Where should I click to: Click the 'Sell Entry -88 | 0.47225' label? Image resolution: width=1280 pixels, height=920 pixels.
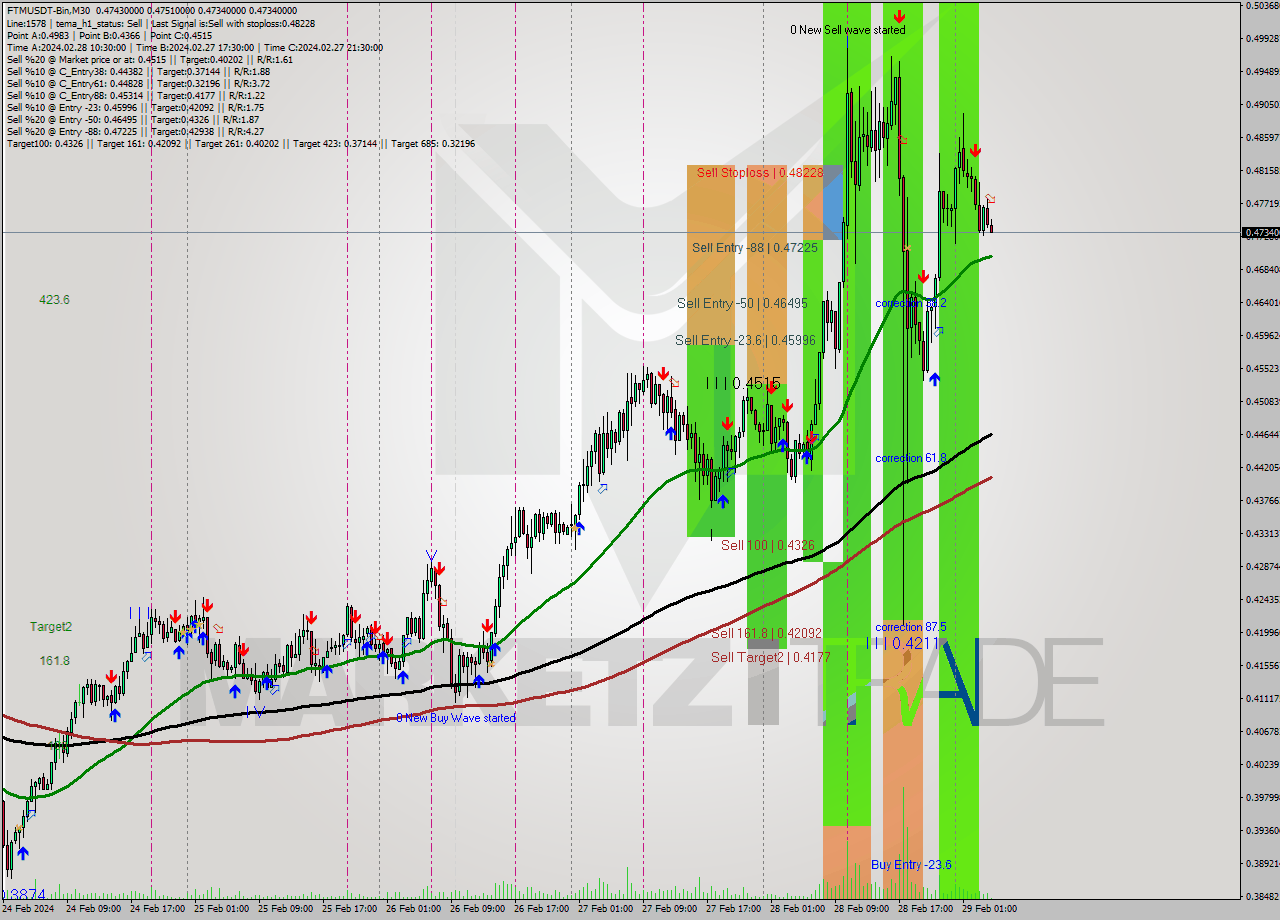click(755, 247)
